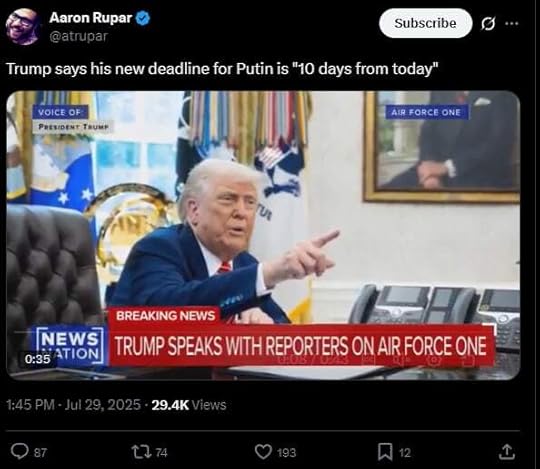Click the repost icon
Screen dimensions: 540x469
pyautogui.click(x=142, y=451)
